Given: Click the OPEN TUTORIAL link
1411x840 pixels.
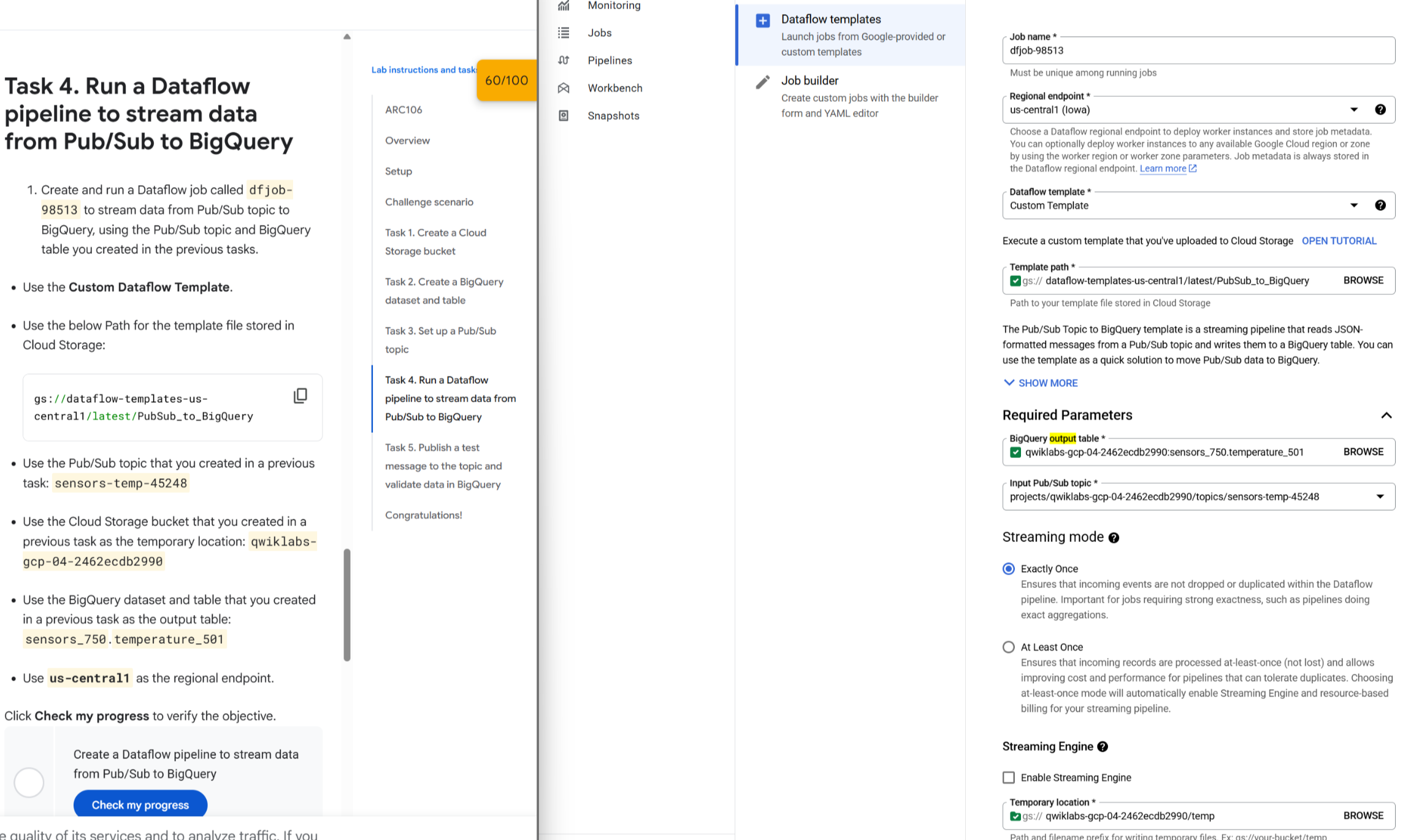Looking at the screenshot, I should point(1339,241).
